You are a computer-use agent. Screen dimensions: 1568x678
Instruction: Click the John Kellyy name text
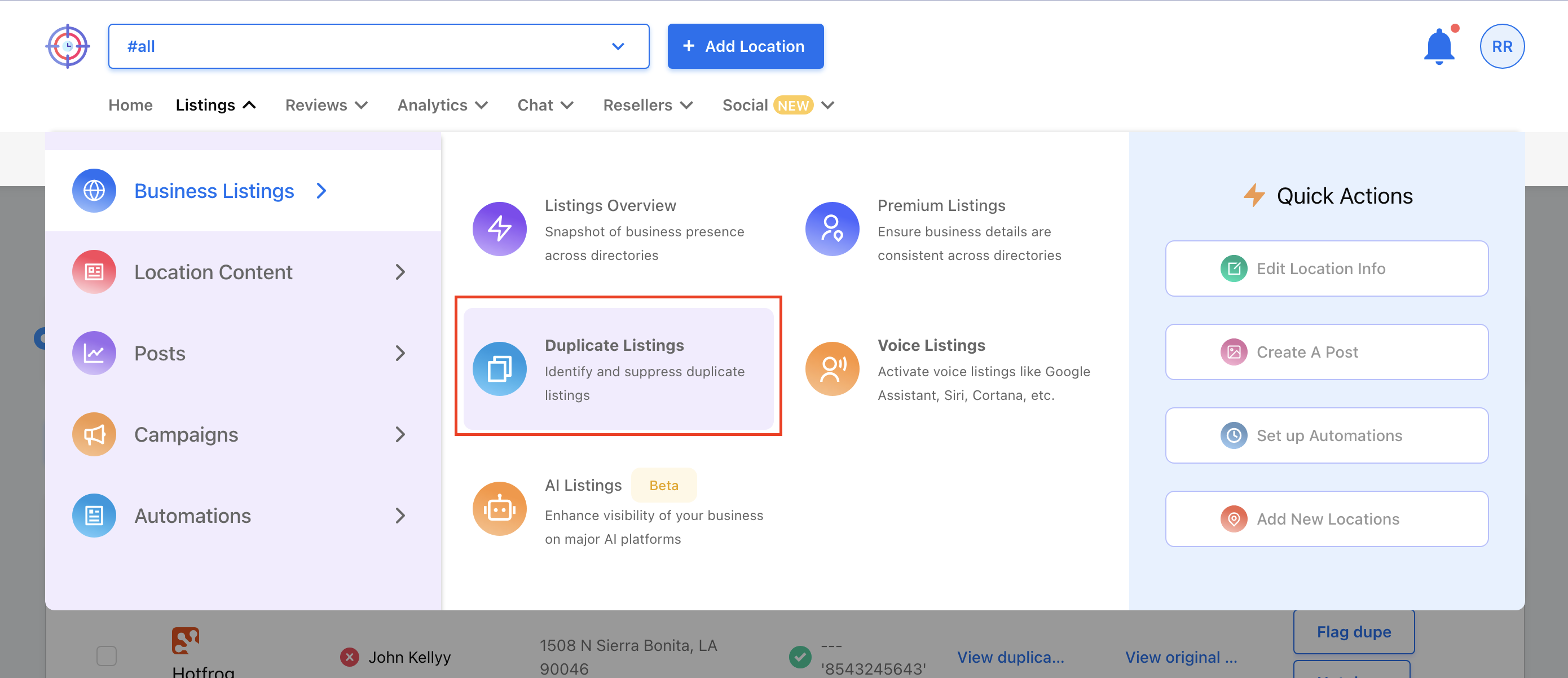tap(409, 657)
